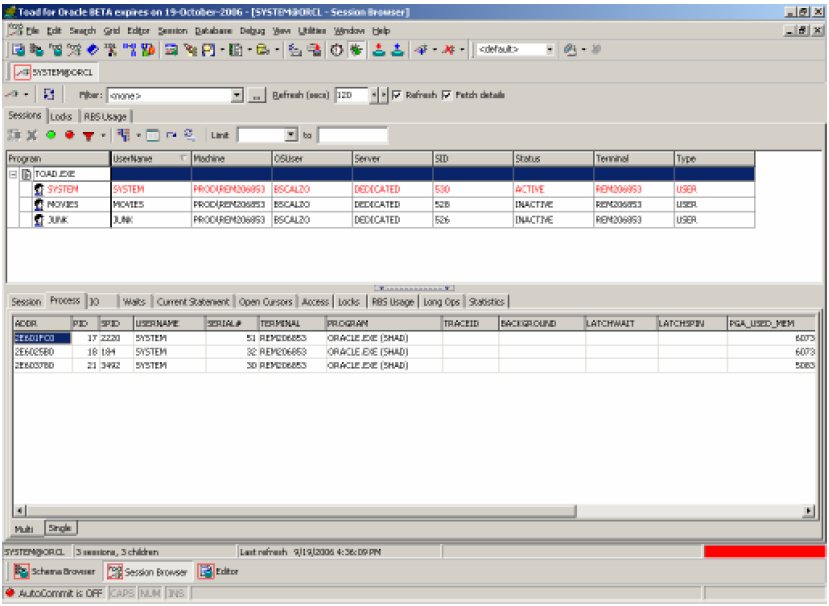This screenshot has height=606, width=829.
Task: Click green circle icon in sessions toolbar
Action: pos(51,135)
